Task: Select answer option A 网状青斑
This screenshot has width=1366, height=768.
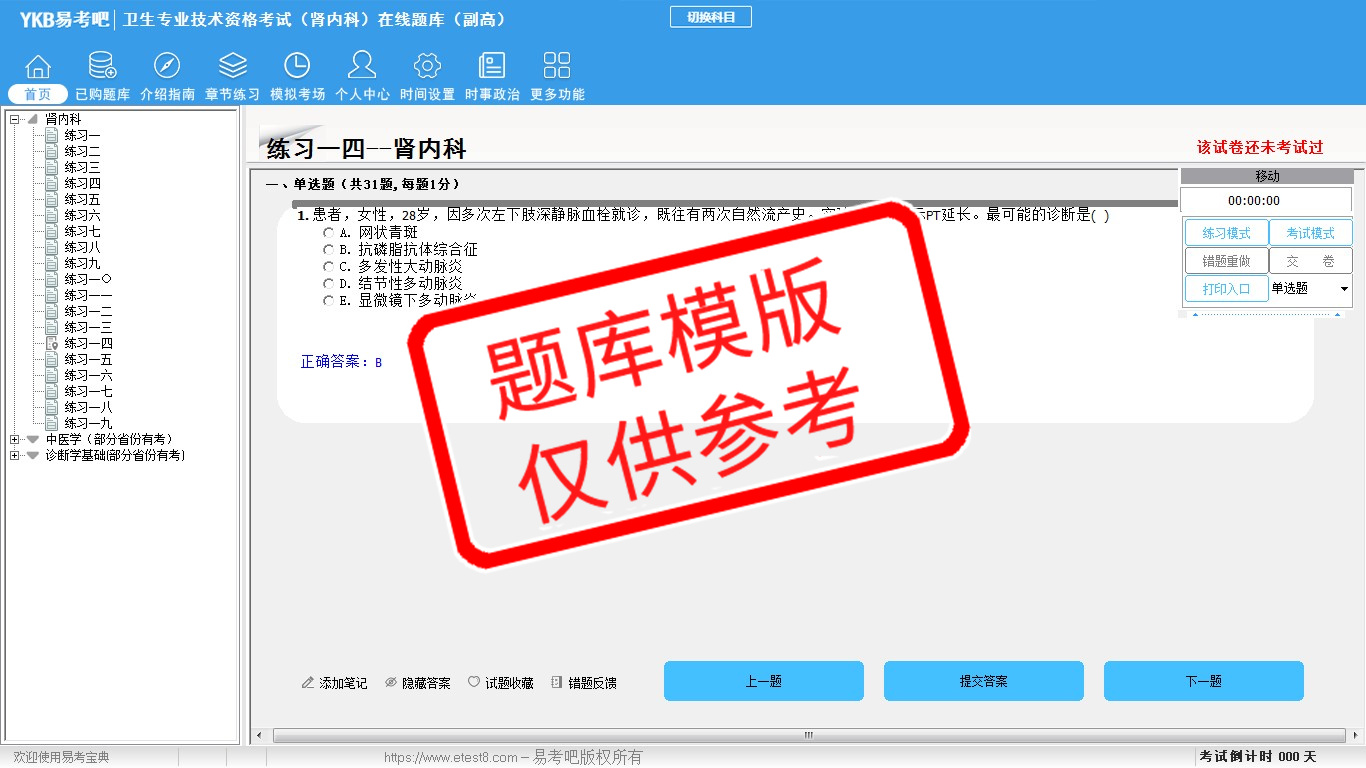Action: (x=329, y=233)
